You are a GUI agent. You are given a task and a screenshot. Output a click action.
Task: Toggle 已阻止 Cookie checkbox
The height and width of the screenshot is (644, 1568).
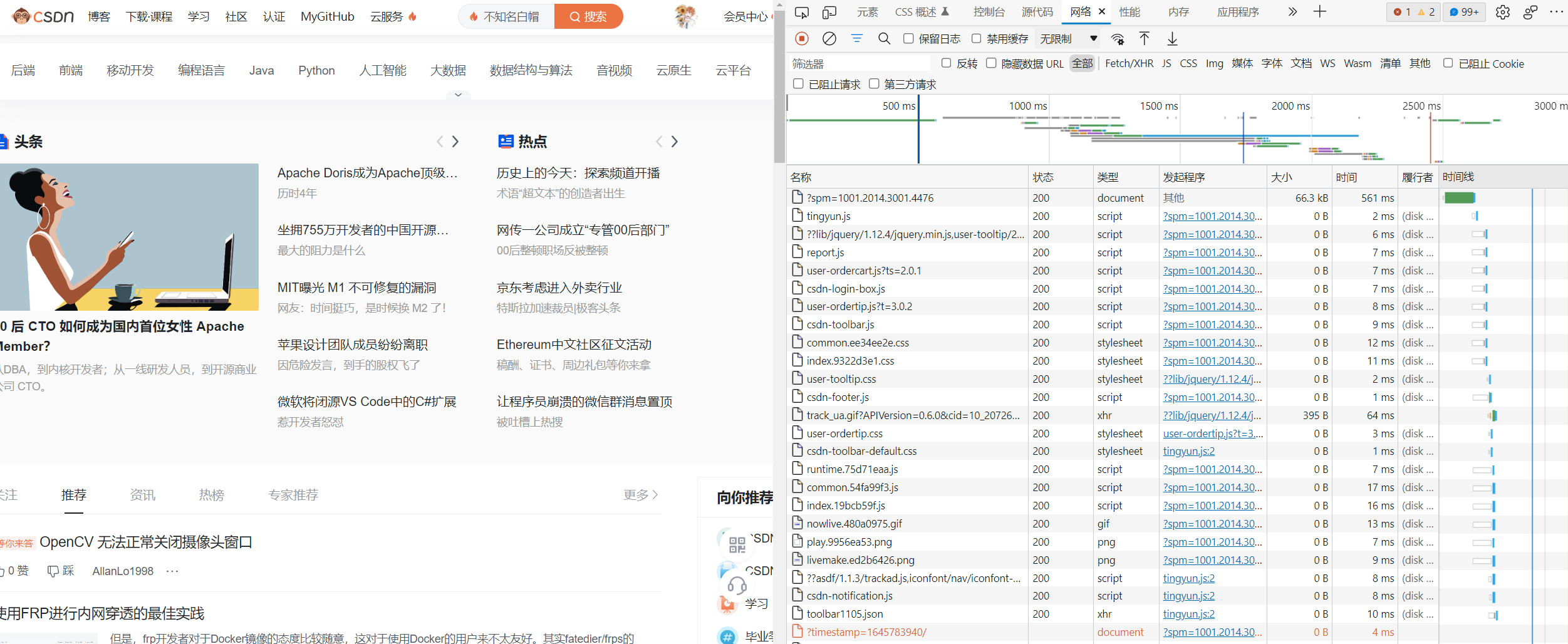pyautogui.click(x=1448, y=63)
